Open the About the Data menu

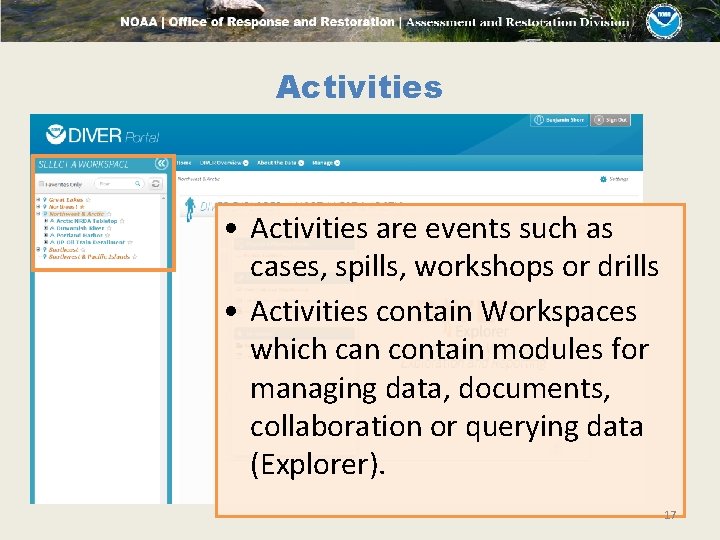(280, 163)
